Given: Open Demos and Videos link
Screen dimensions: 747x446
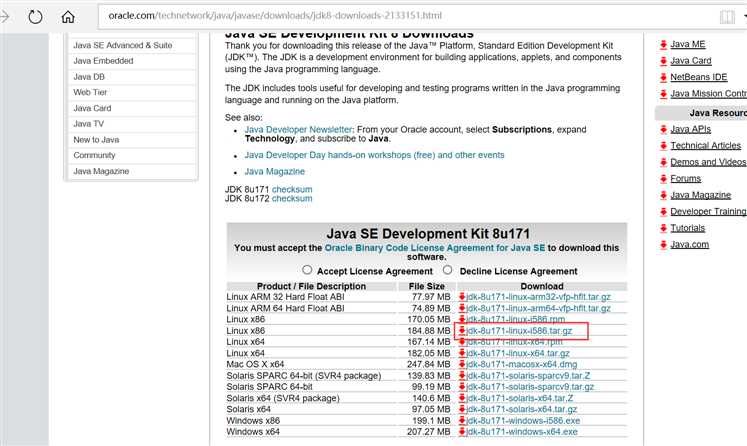Looking at the screenshot, I should tap(708, 162).
